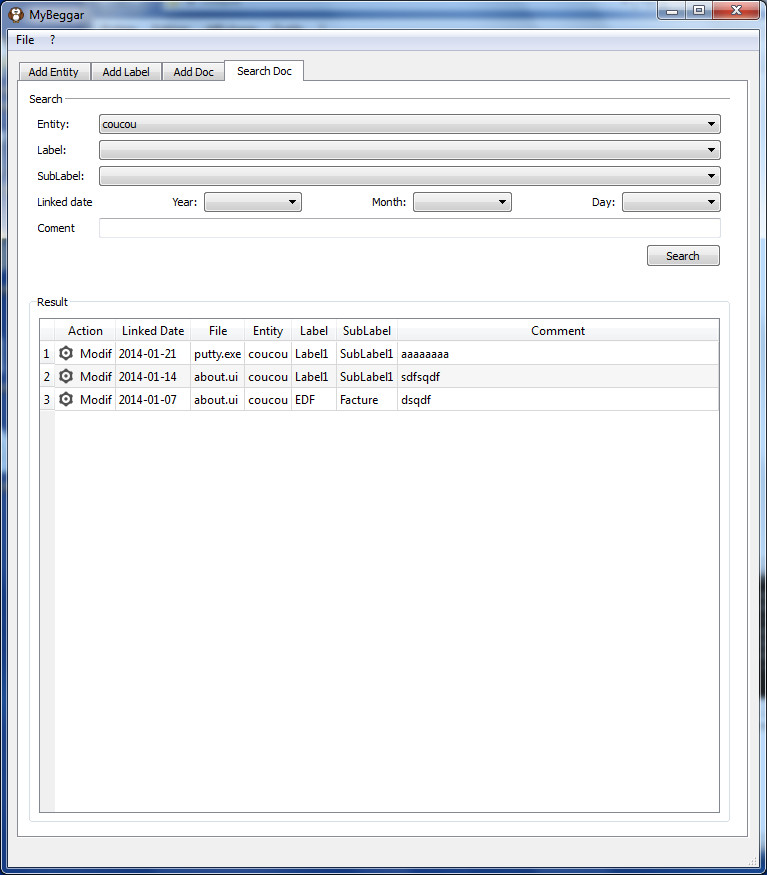
Task: Select the 2014-01-07 date cell
Action: pyautogui.click(x=153, y=400)
